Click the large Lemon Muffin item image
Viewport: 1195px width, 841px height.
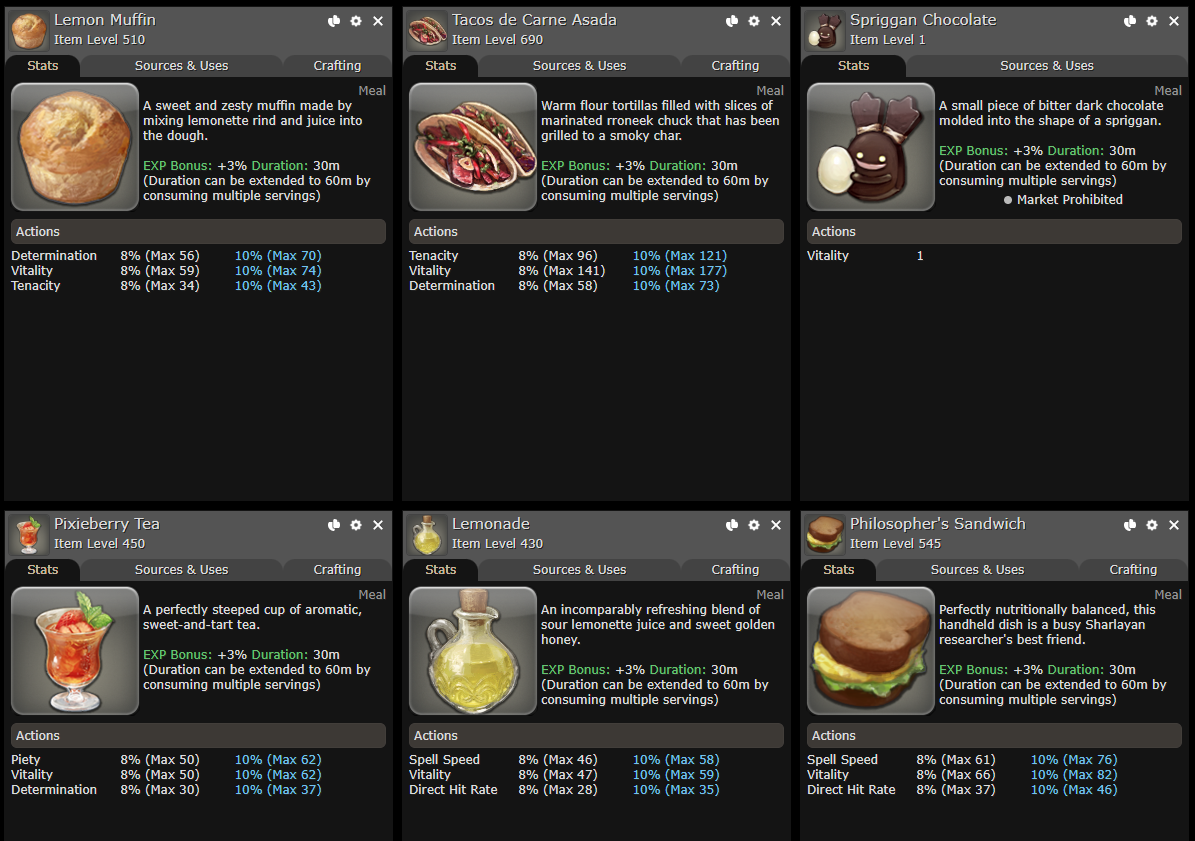point(75,146)
